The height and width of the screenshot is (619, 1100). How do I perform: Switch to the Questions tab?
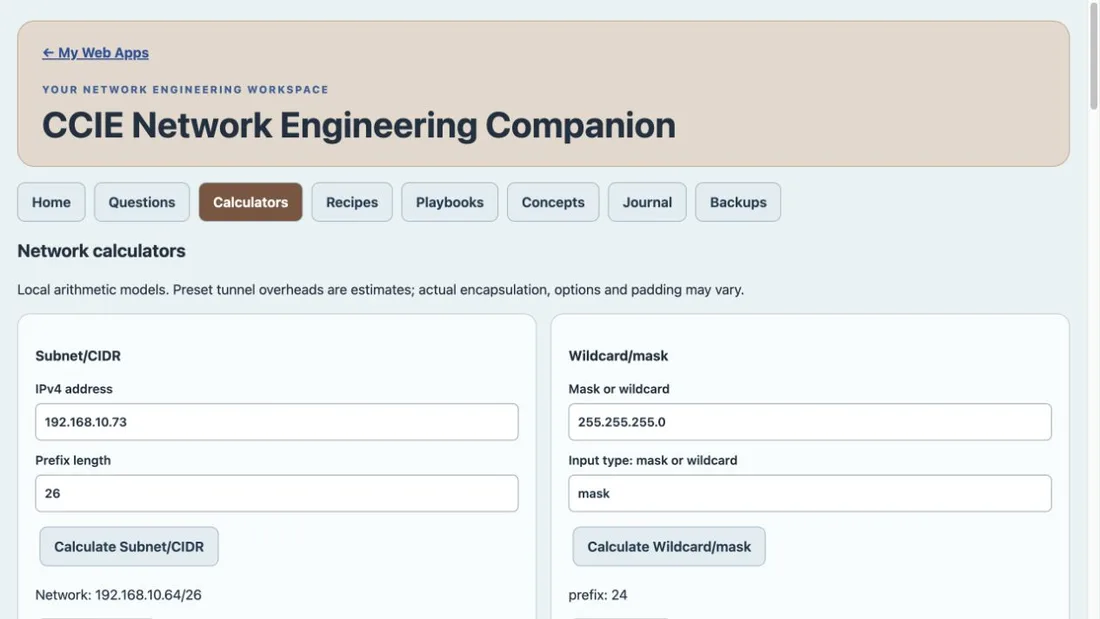coord(142,202)
